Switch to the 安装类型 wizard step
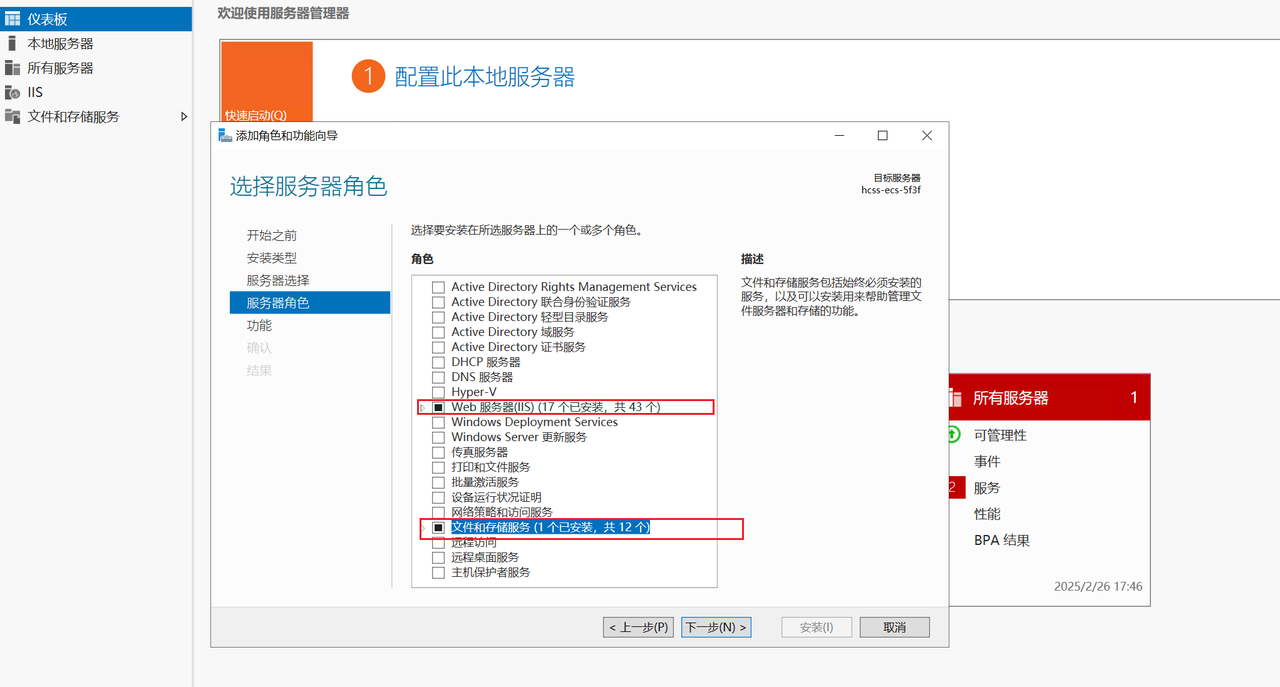Viewport: 1280px width, 687px height. tap(271, 258)
